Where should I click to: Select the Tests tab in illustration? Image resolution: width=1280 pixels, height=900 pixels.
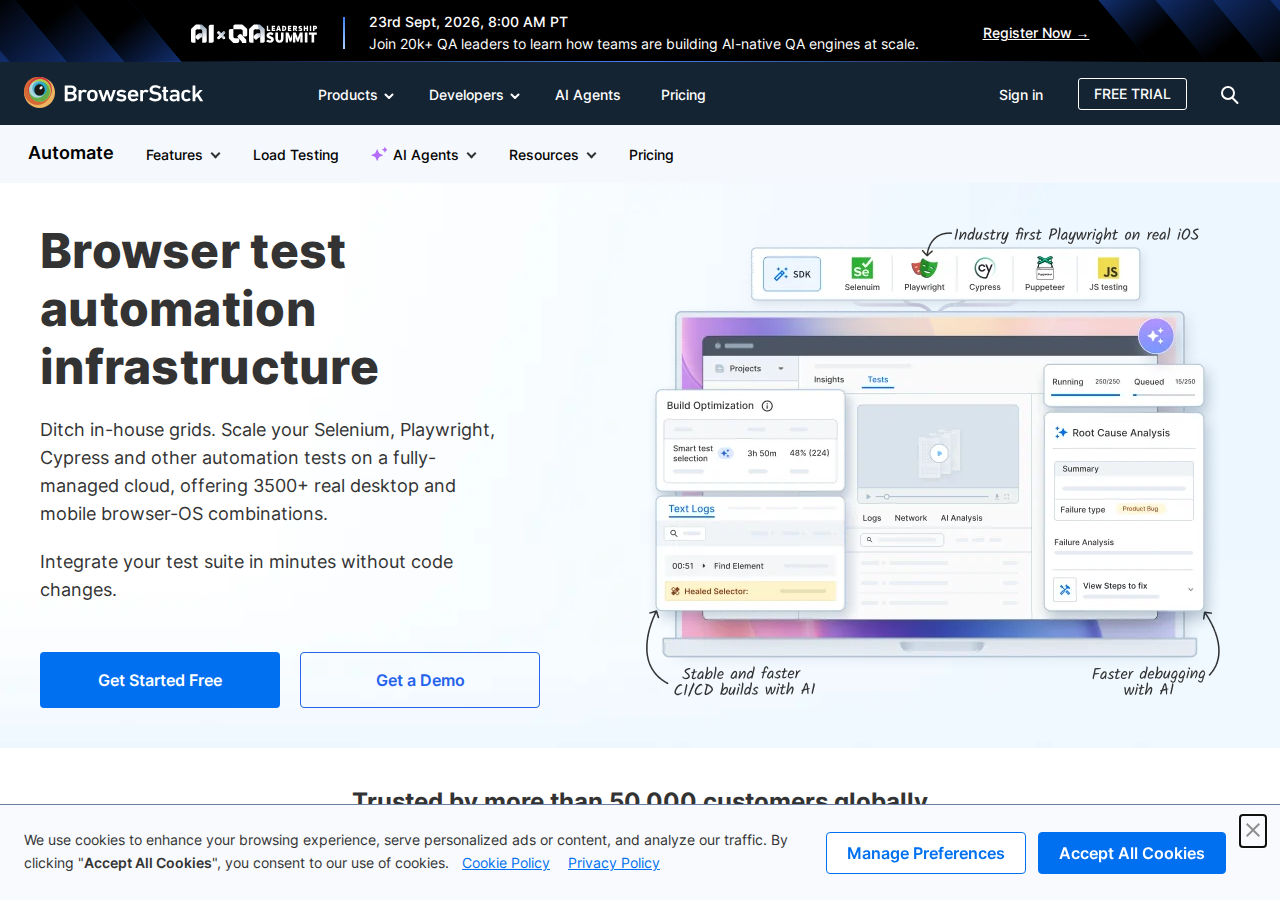coord(878,380)
